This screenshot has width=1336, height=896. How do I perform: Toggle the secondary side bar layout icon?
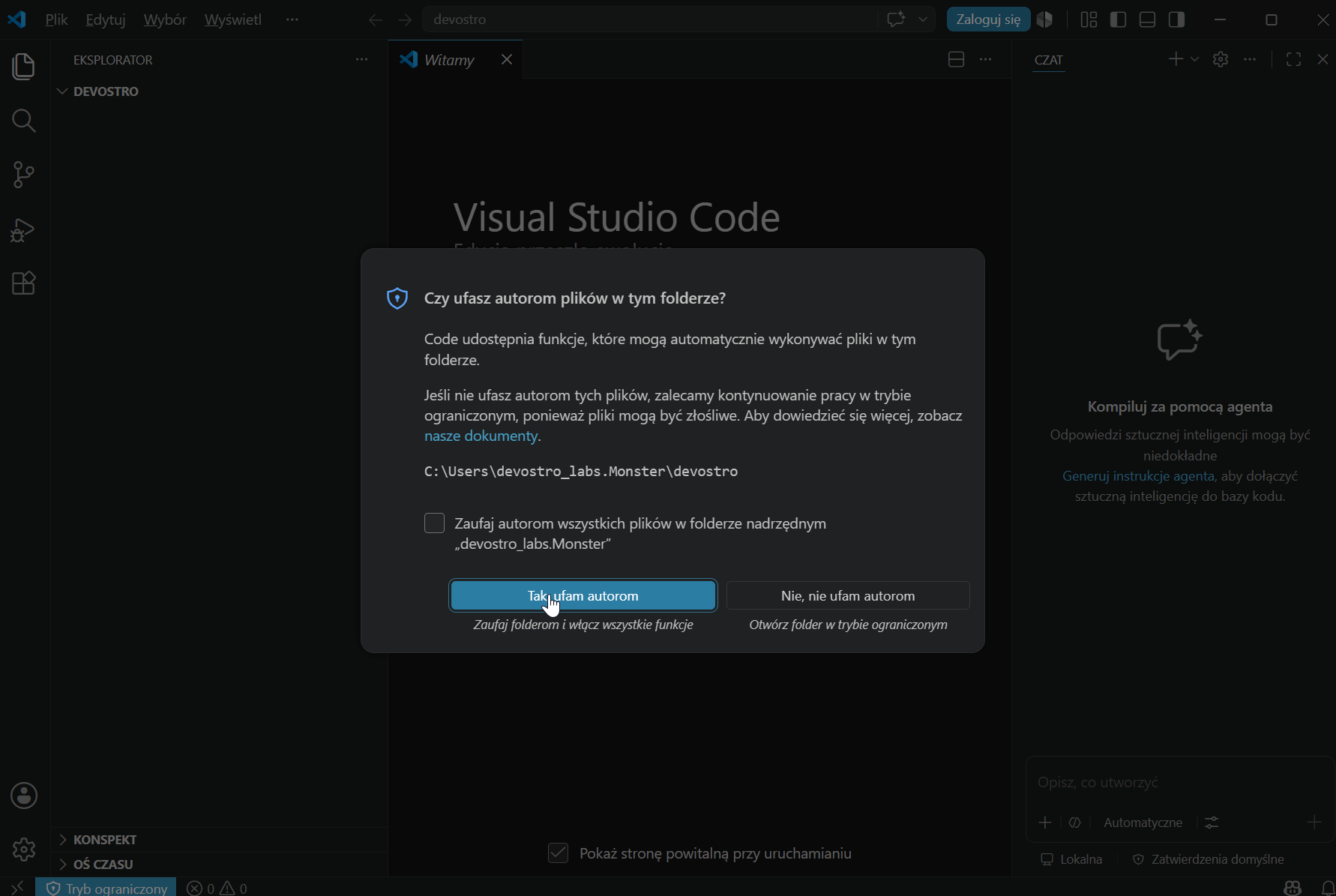tap(1176, 19)
